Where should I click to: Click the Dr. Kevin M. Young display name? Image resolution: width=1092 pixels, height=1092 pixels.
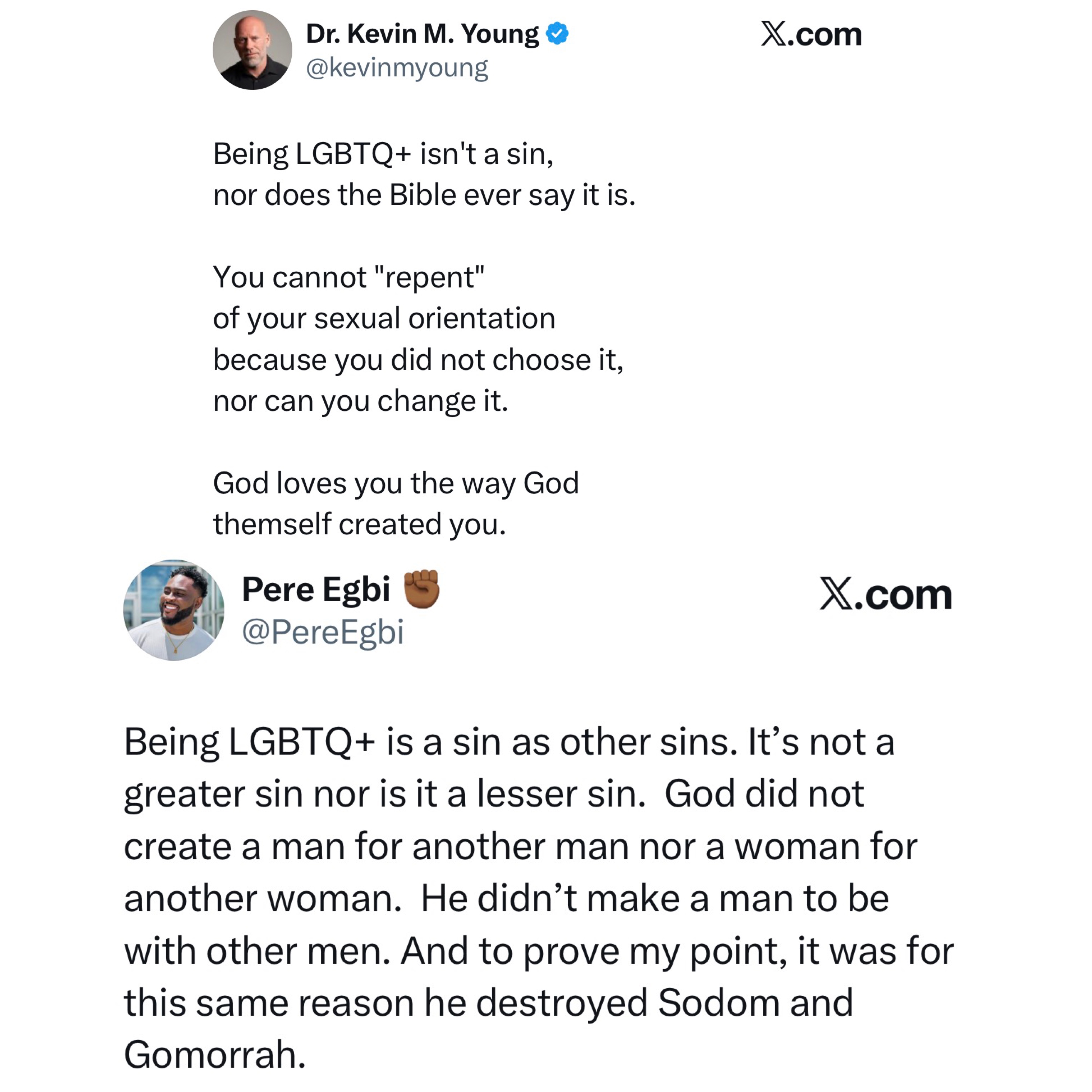click(422, 34)
